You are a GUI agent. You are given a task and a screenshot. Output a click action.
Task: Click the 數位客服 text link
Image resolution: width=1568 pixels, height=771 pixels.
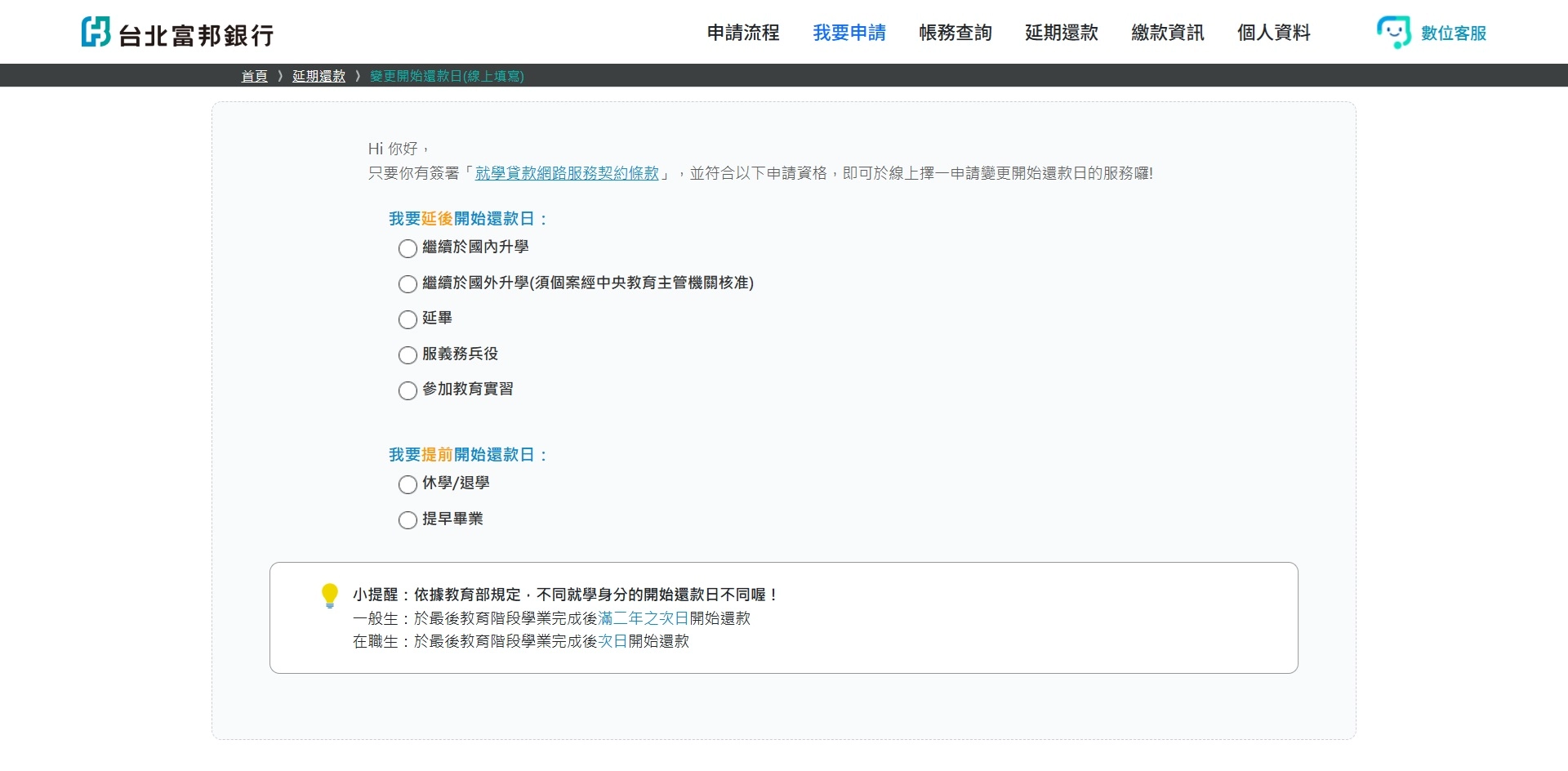point(1454,33)
